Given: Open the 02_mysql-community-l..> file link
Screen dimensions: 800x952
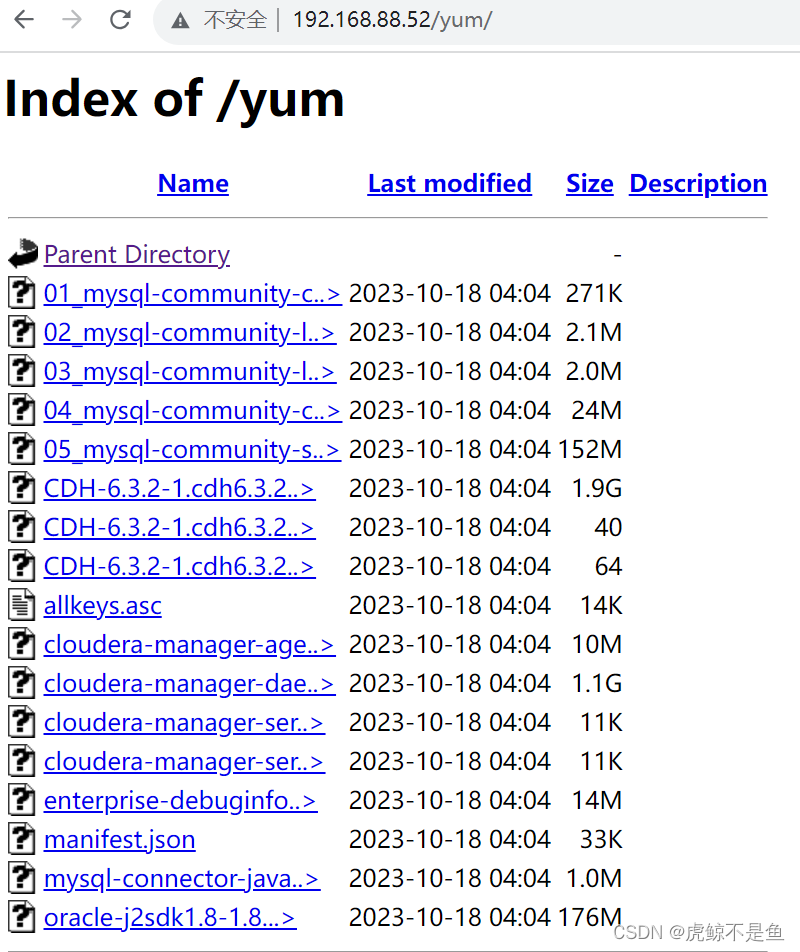Looking at the screenshot, I should pos(189,332).
